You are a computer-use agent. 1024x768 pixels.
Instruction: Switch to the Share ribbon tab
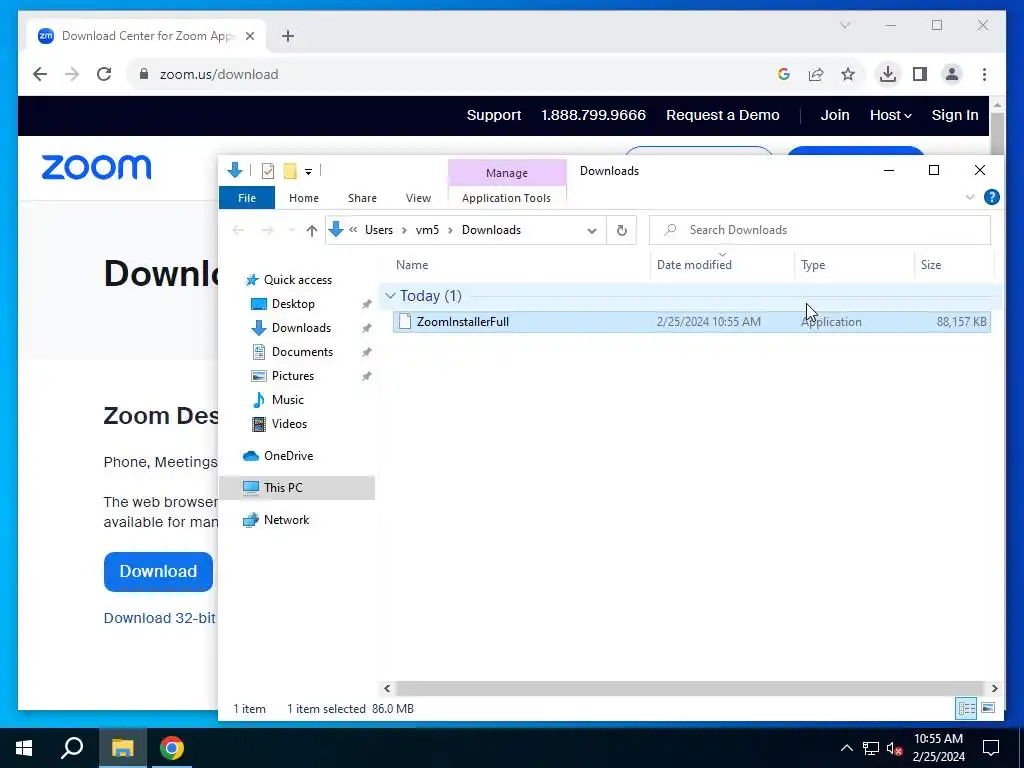(362, 198)
